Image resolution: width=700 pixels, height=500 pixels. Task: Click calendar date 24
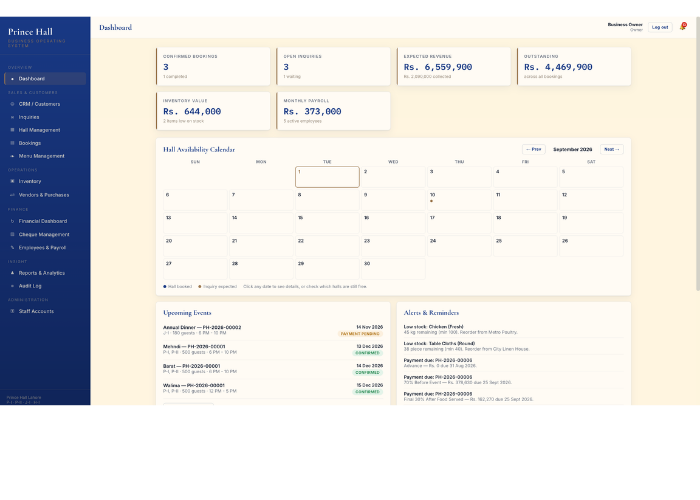(x=459, y=246)
